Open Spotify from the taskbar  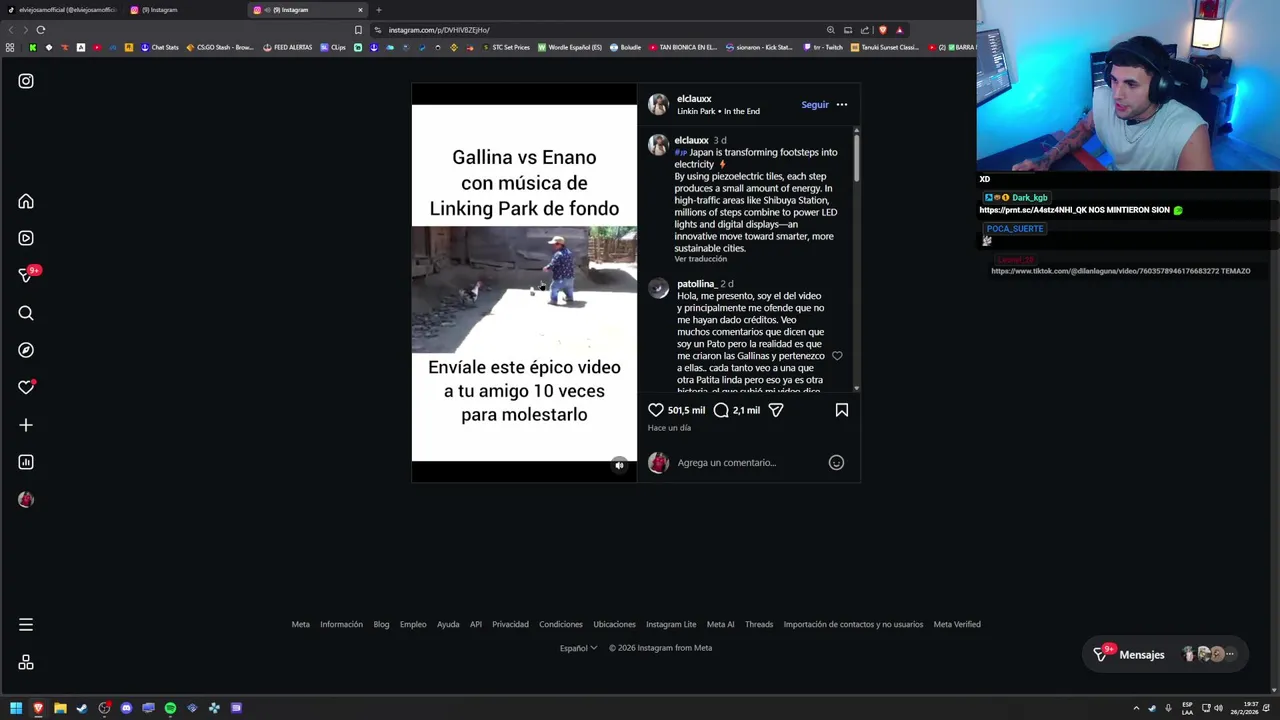tap(170, 708)
